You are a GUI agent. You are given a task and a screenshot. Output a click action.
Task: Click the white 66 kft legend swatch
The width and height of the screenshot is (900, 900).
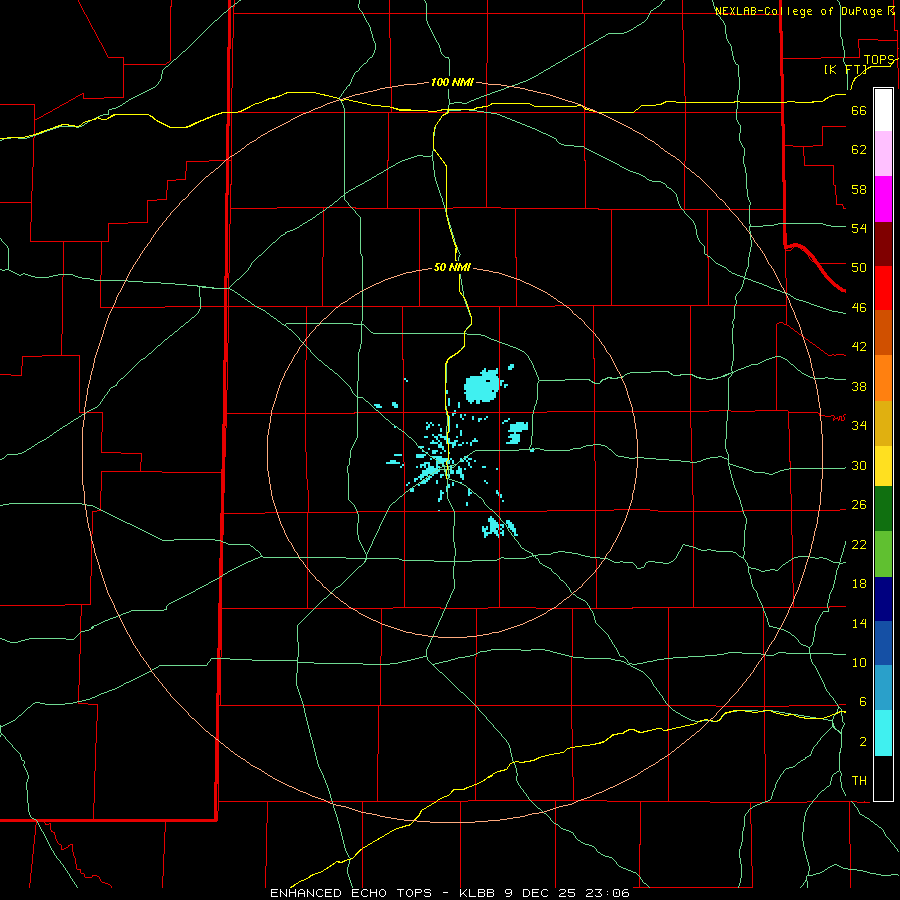[883, 110]
